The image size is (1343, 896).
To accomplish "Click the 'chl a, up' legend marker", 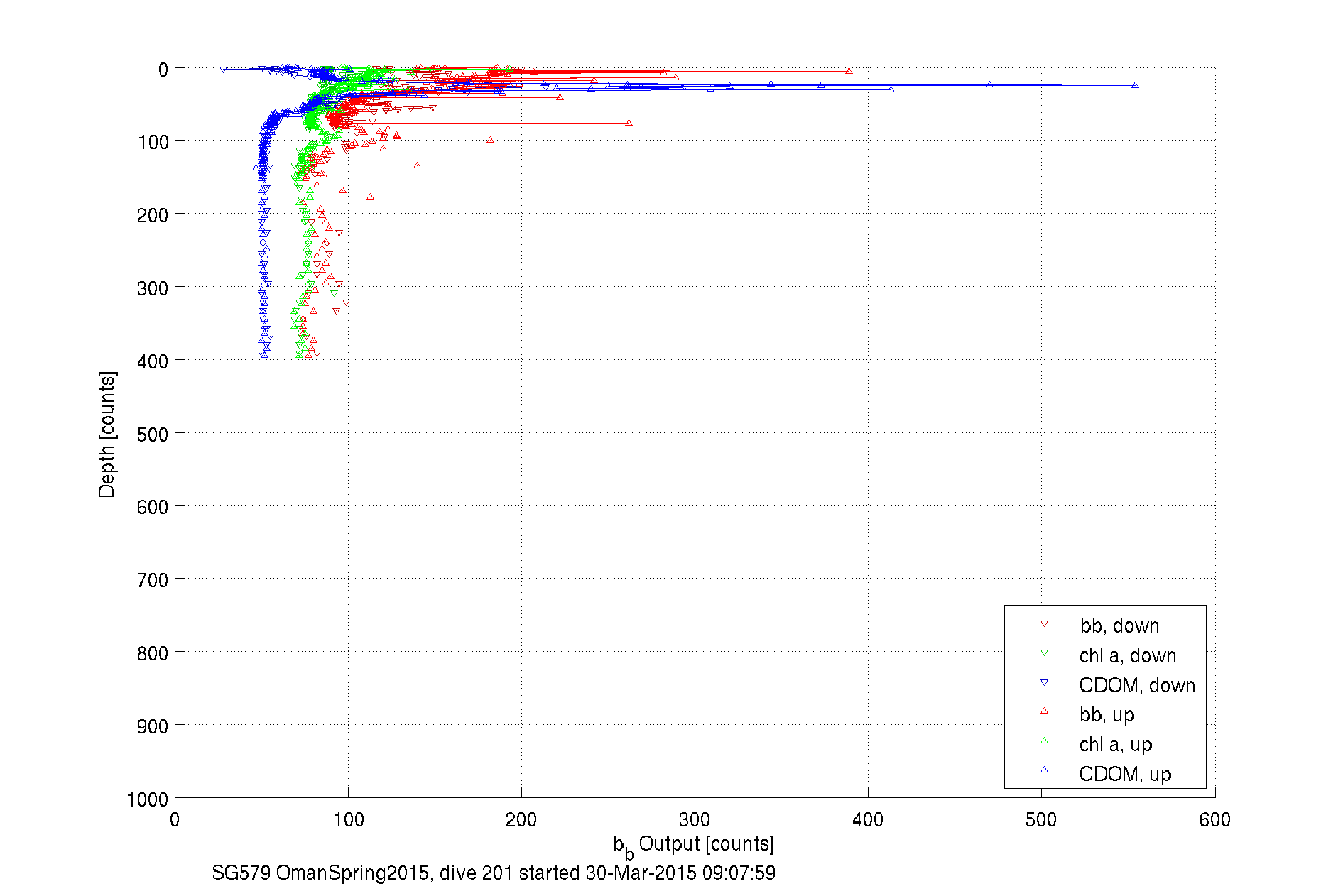I will pos(1044,741).
